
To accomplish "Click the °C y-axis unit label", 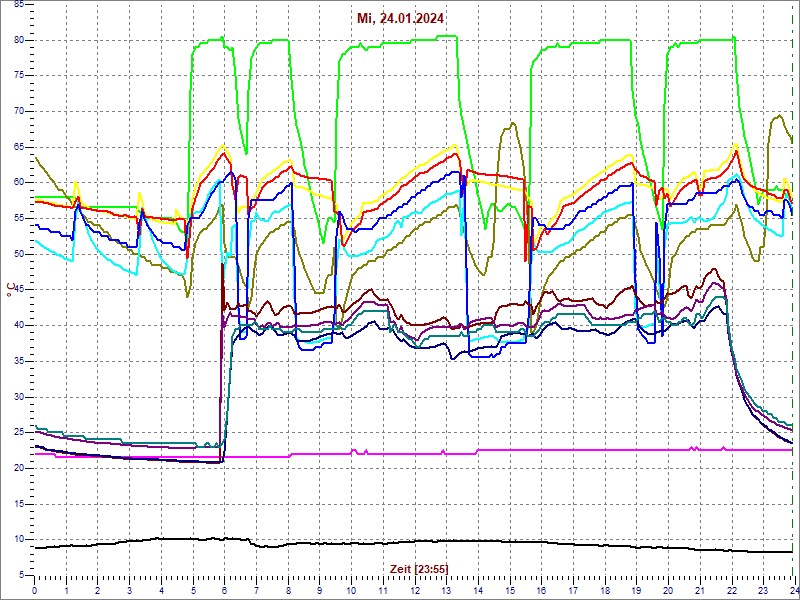I will [x=9, y=290].
